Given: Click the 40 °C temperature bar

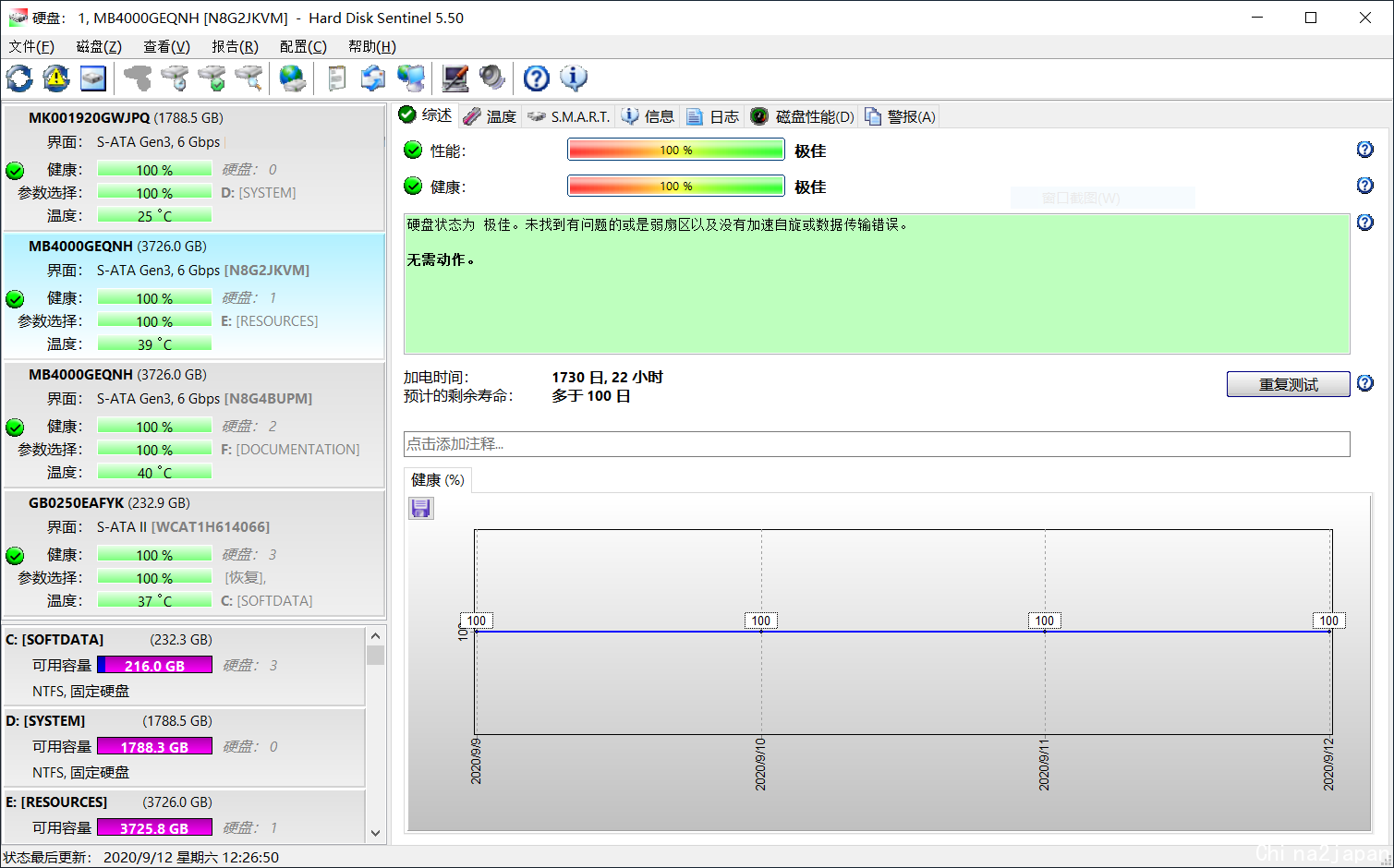Looking at the screenshot, I should pyautogui.click(x=154, y=472).
